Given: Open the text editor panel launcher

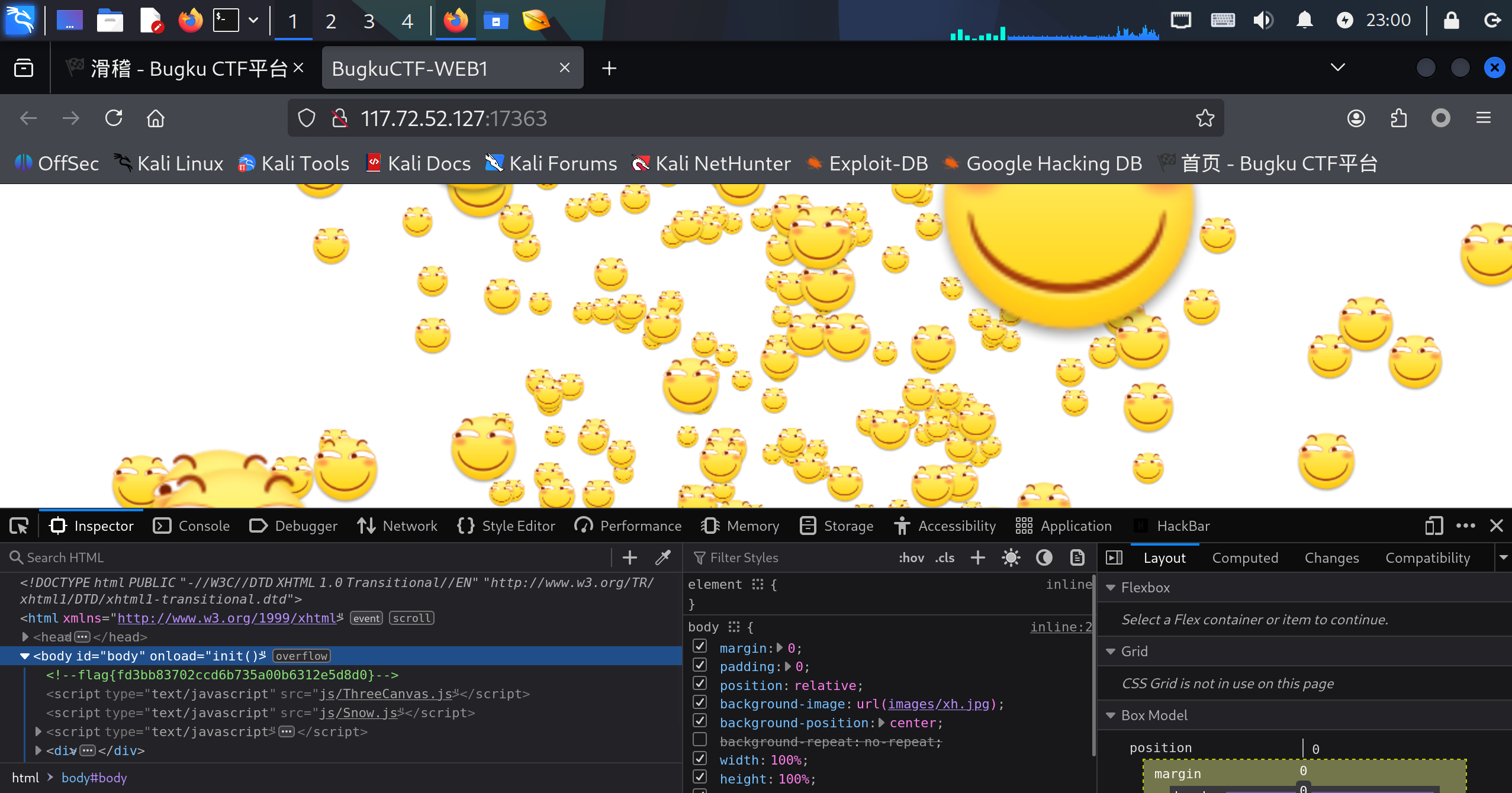Looking at the screenshot, I should click(150, 20).
